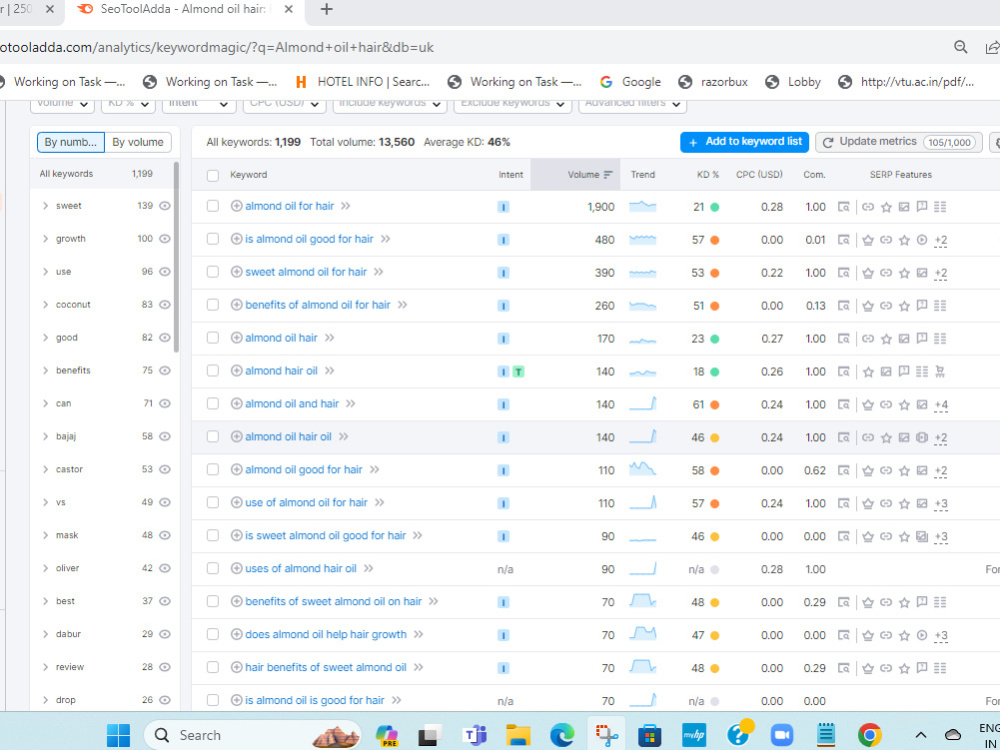Open the Google bookmark

(x=630, y=82)
